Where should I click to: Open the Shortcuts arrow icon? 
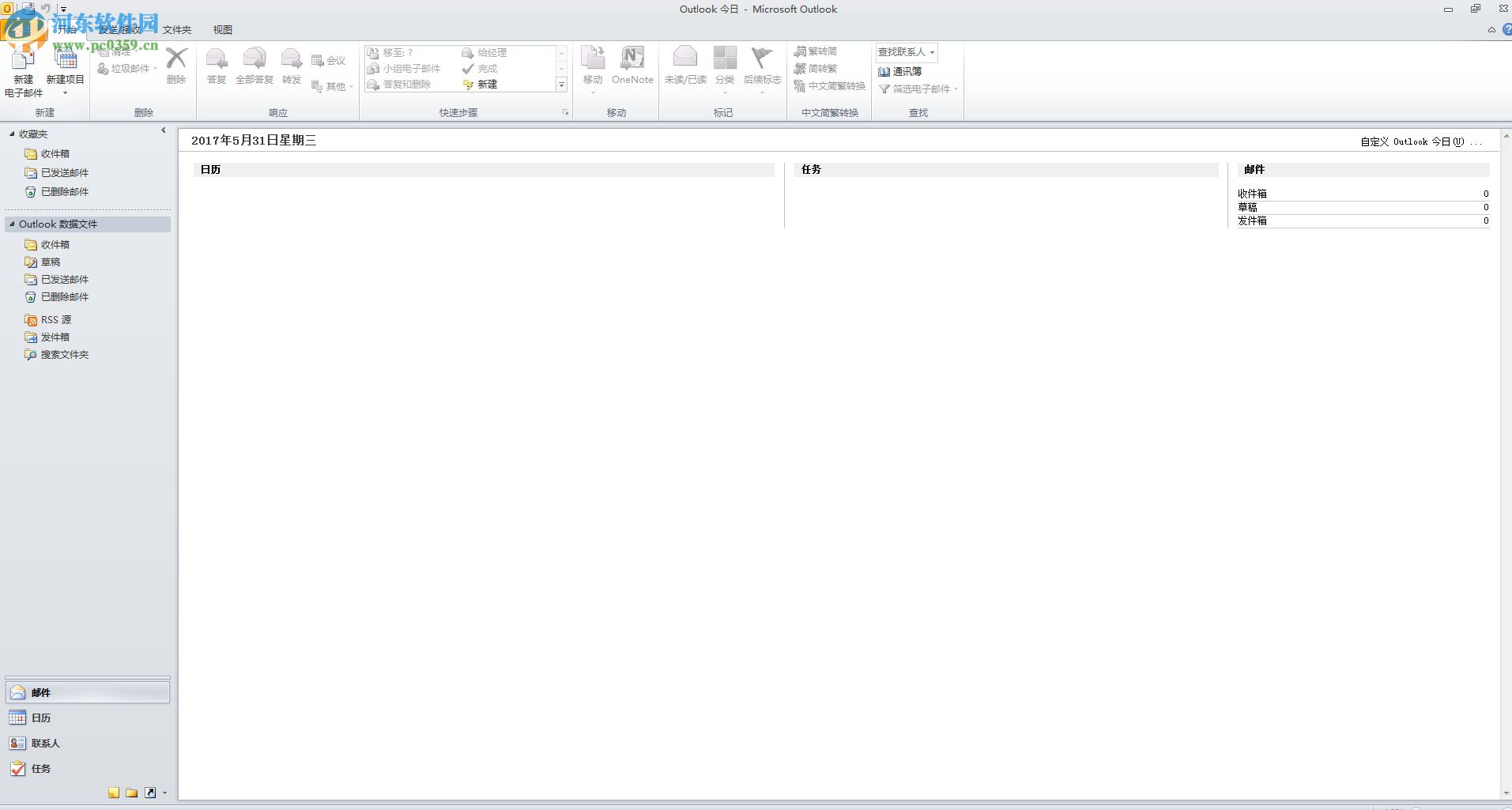point(149,793)
